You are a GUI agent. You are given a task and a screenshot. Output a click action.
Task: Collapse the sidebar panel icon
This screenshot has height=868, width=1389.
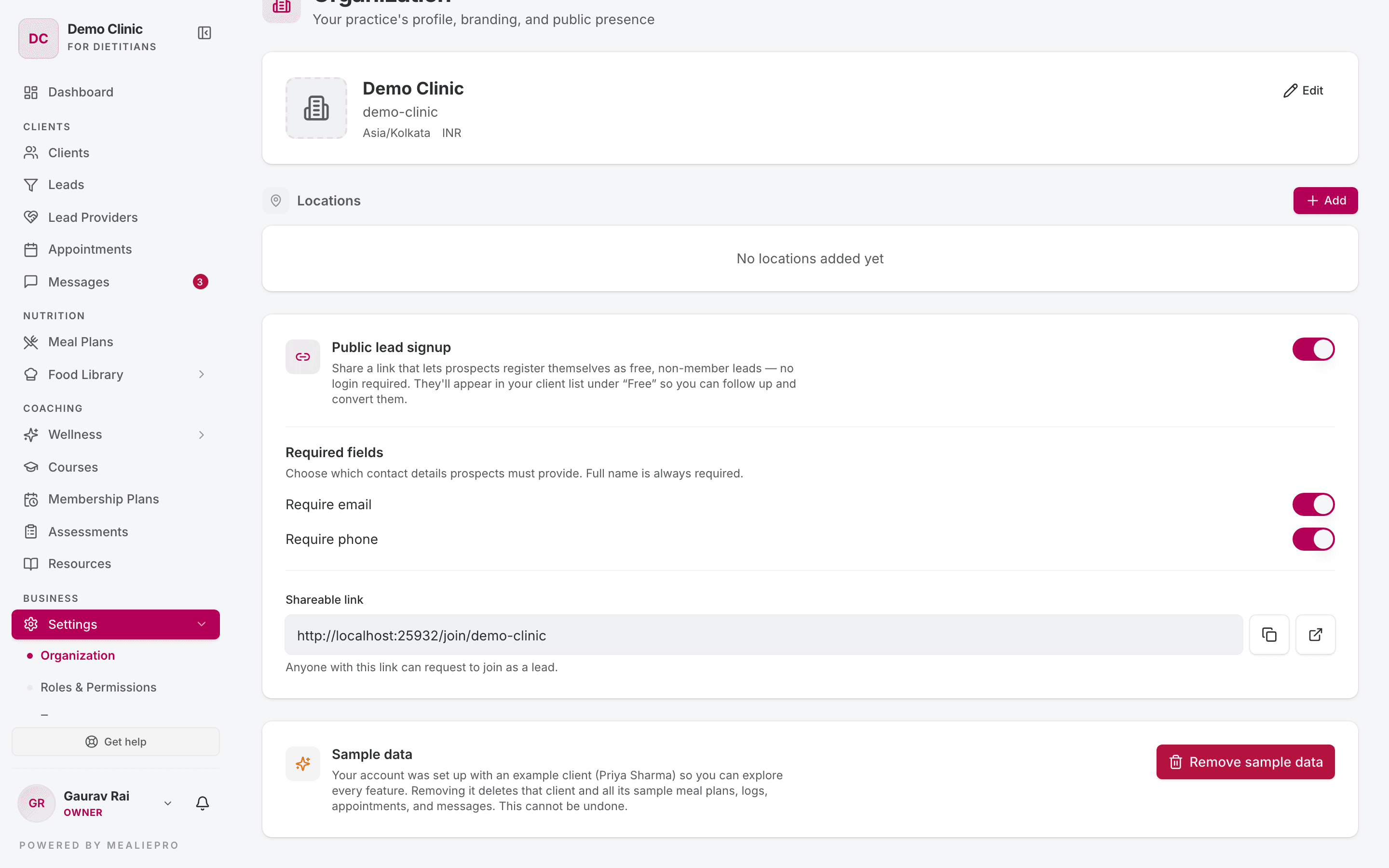tap(204, 33)
